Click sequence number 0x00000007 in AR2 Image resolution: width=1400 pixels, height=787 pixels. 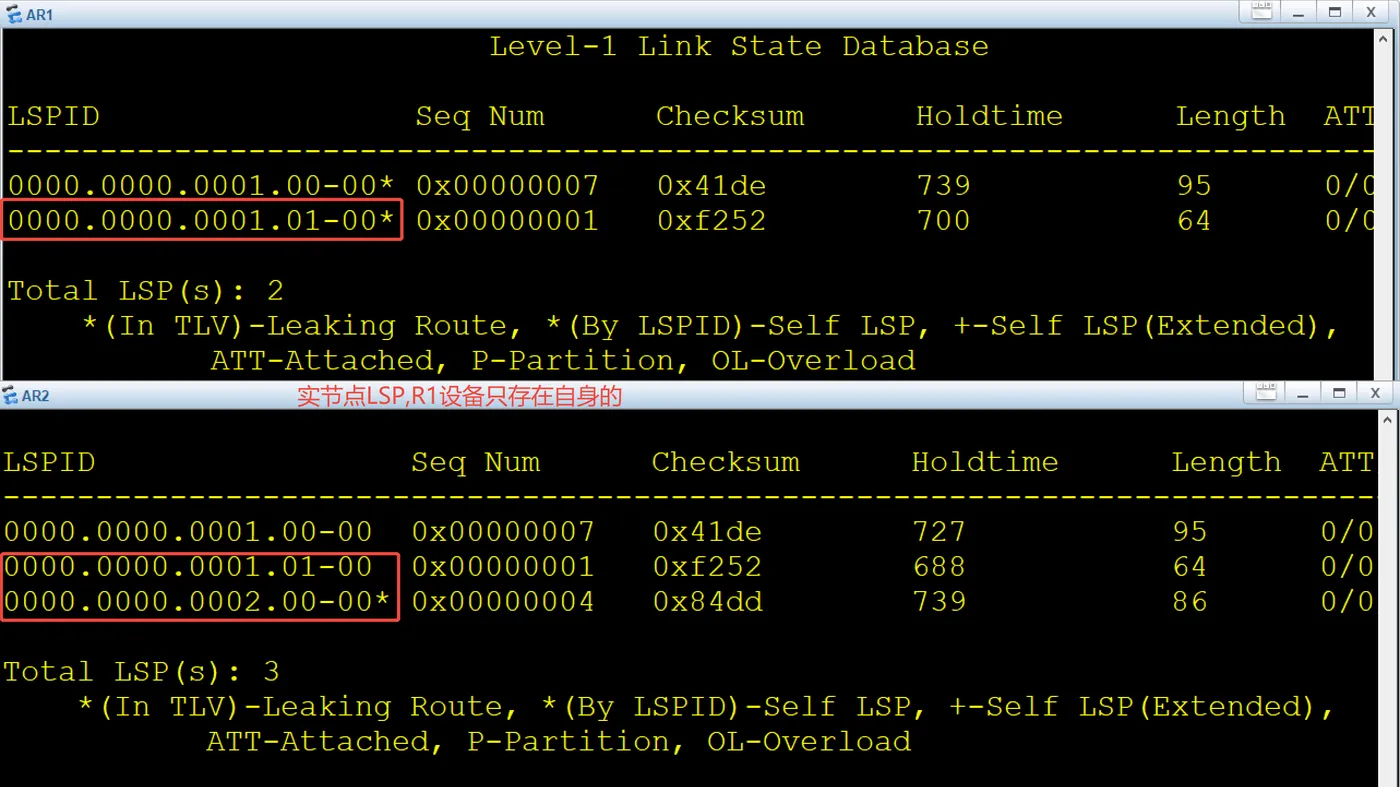click(503, 532)
